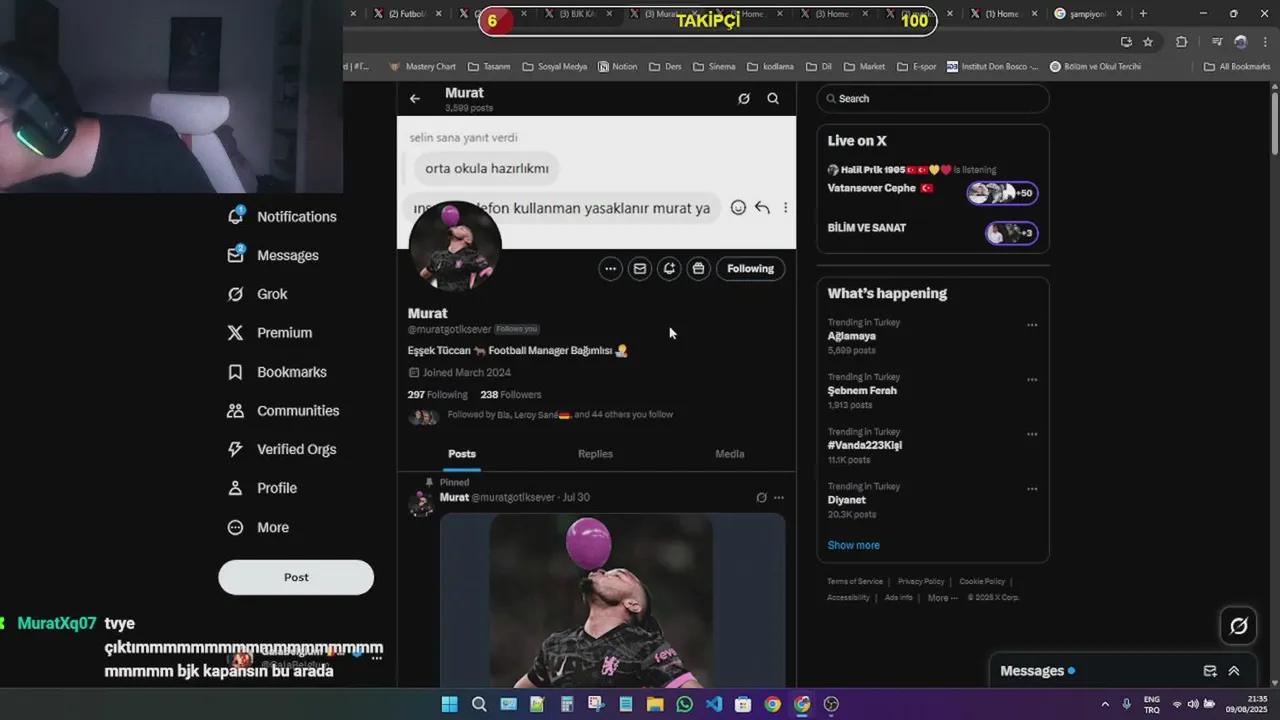Open options for the Ağlamaya trend
This screenshot has height=720, width=1280.
click(x=1032, y=325)
